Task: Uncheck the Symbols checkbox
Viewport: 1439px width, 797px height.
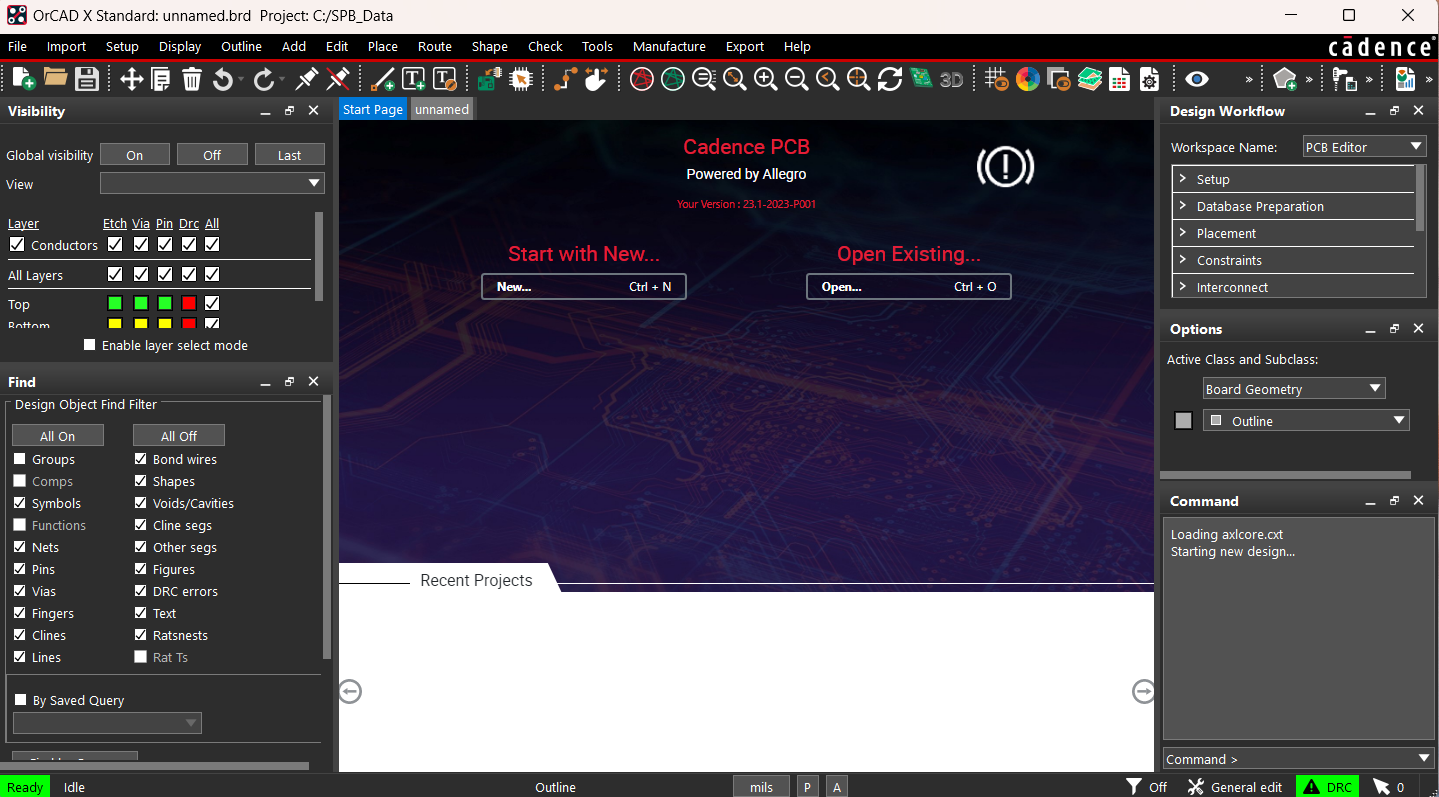Action: point(20,503)
